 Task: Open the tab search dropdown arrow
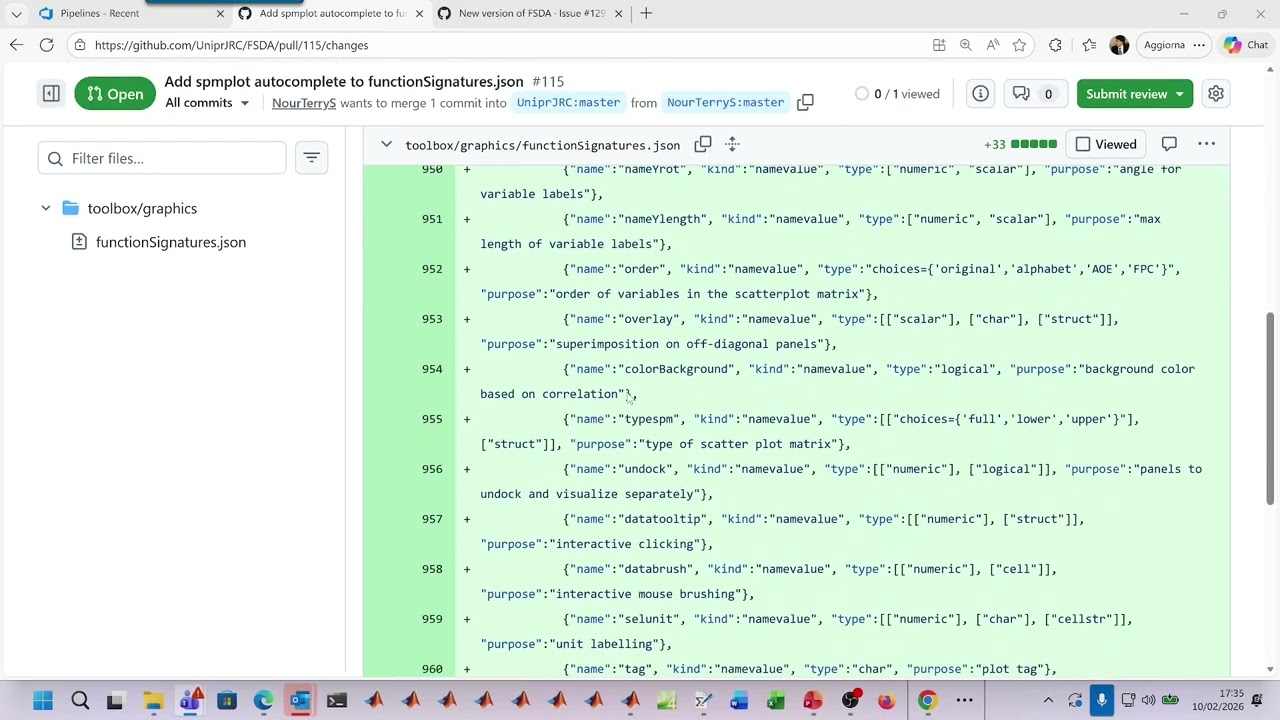tap(16, 14)
